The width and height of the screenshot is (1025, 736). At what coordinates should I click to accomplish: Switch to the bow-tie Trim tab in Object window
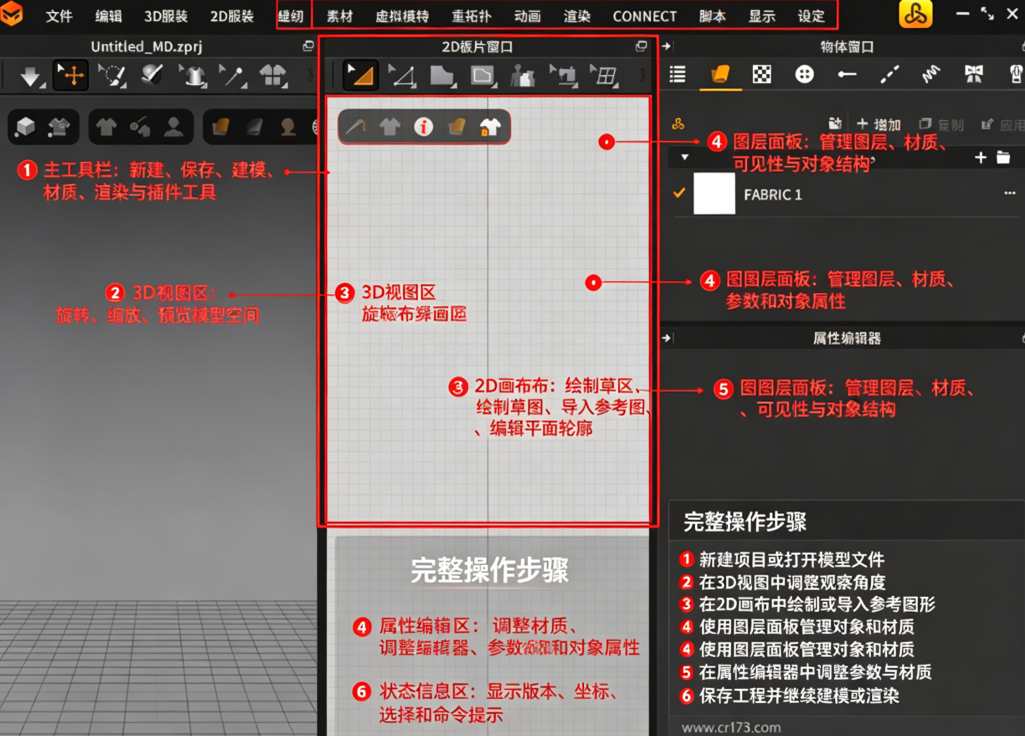tap(974, 75)
